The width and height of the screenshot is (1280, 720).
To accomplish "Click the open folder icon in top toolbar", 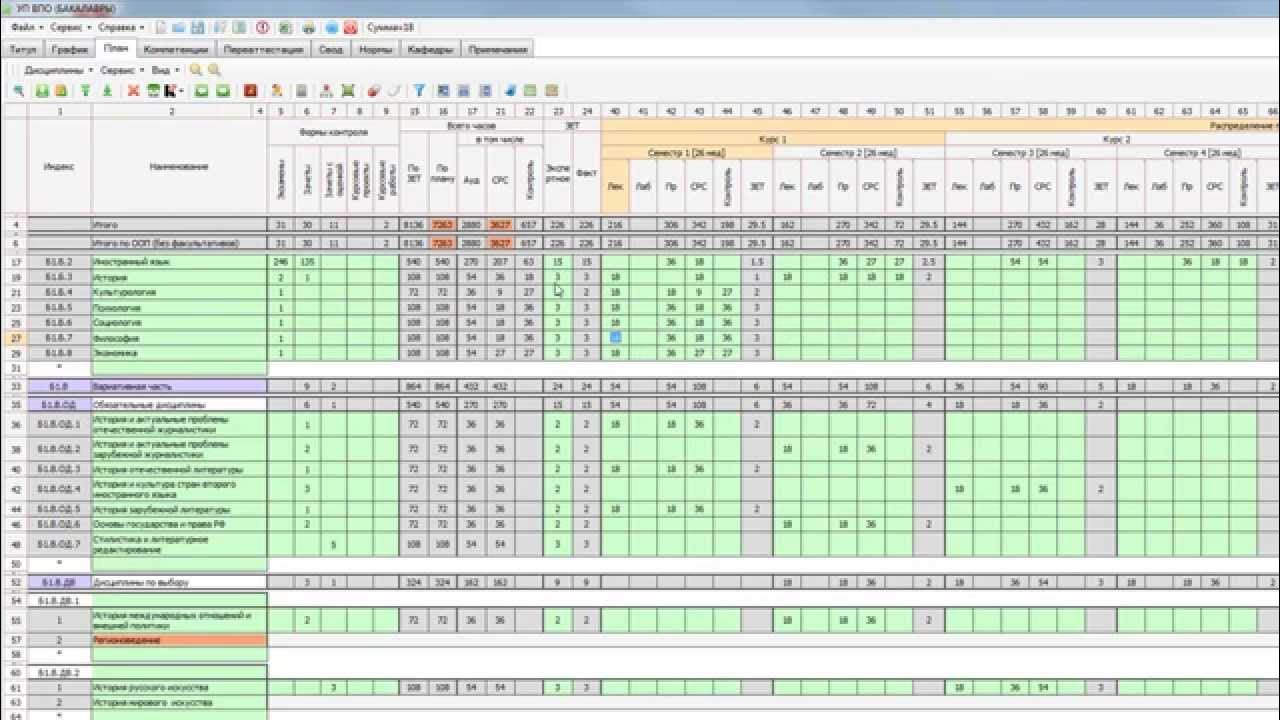I will [179, 27].
